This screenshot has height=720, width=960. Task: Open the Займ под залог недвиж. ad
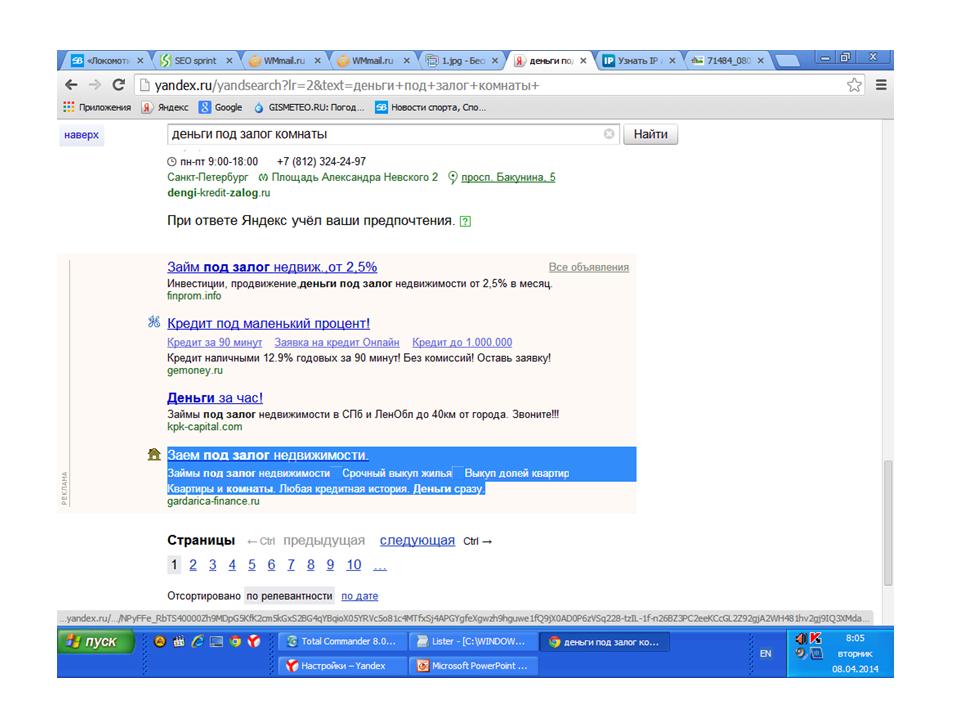[272, 267]
